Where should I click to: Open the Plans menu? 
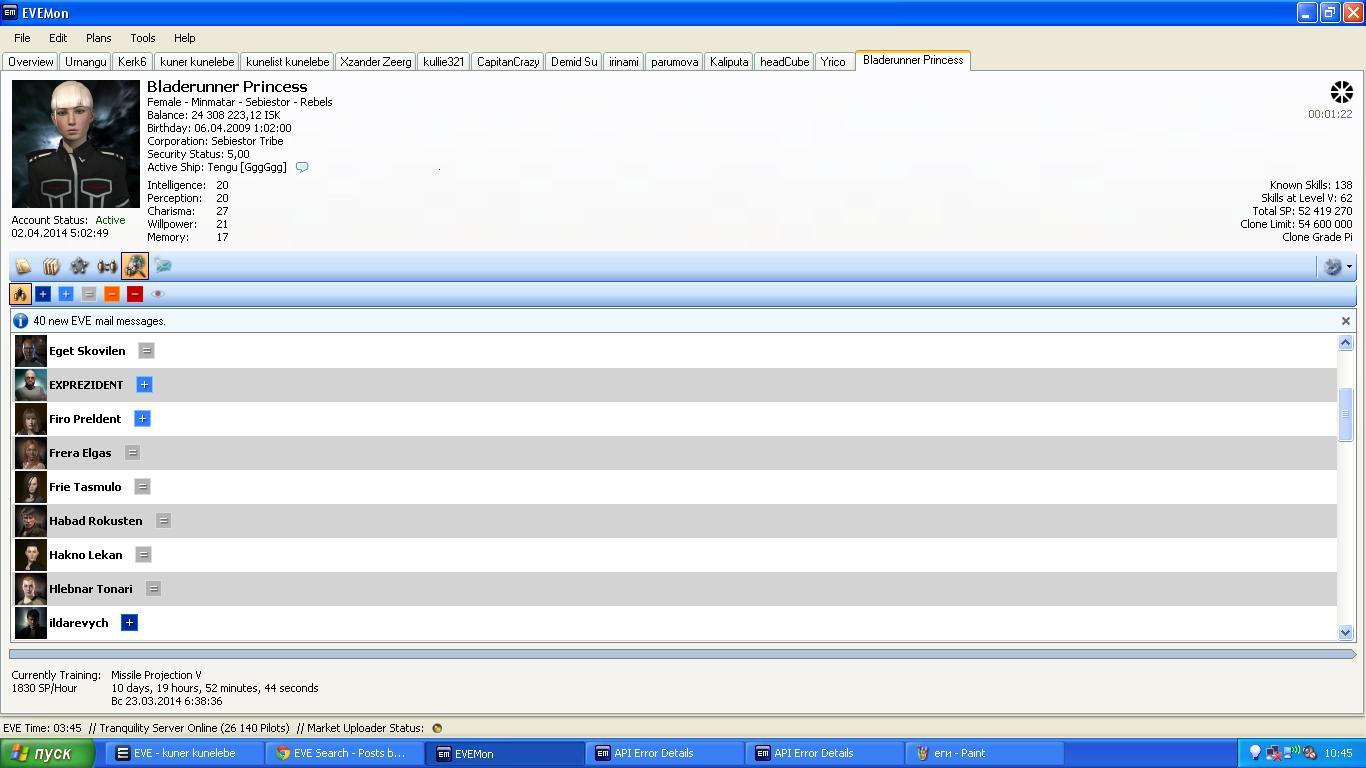pos(98,38)
